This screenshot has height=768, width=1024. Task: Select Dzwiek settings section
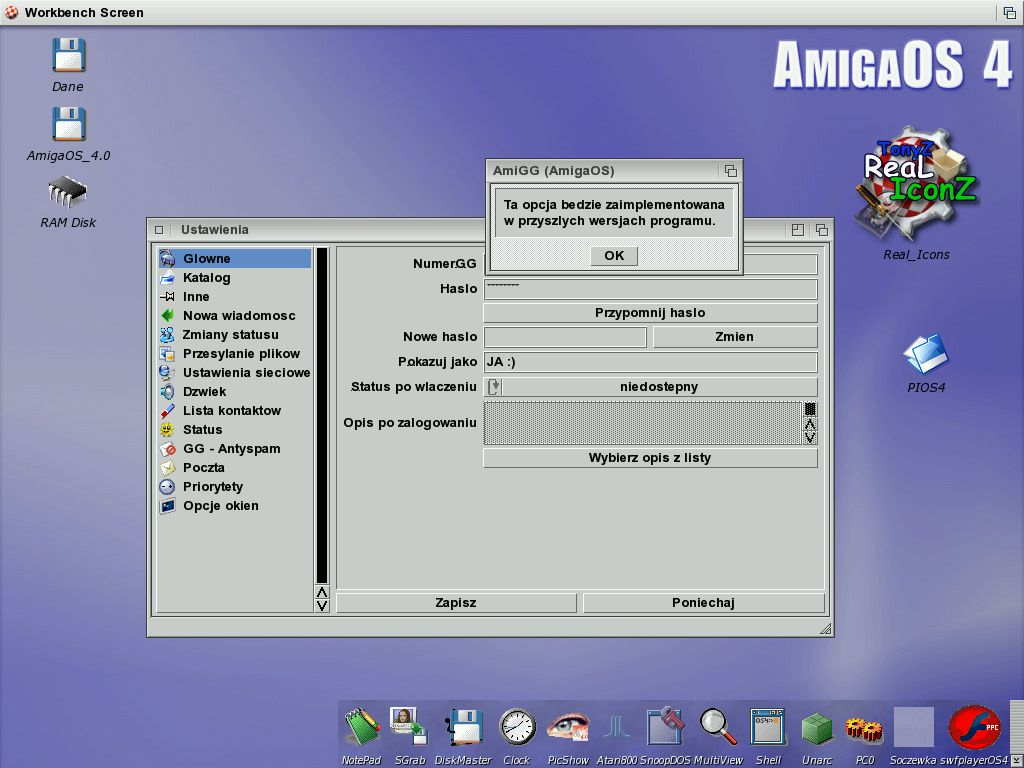[235, 391]
